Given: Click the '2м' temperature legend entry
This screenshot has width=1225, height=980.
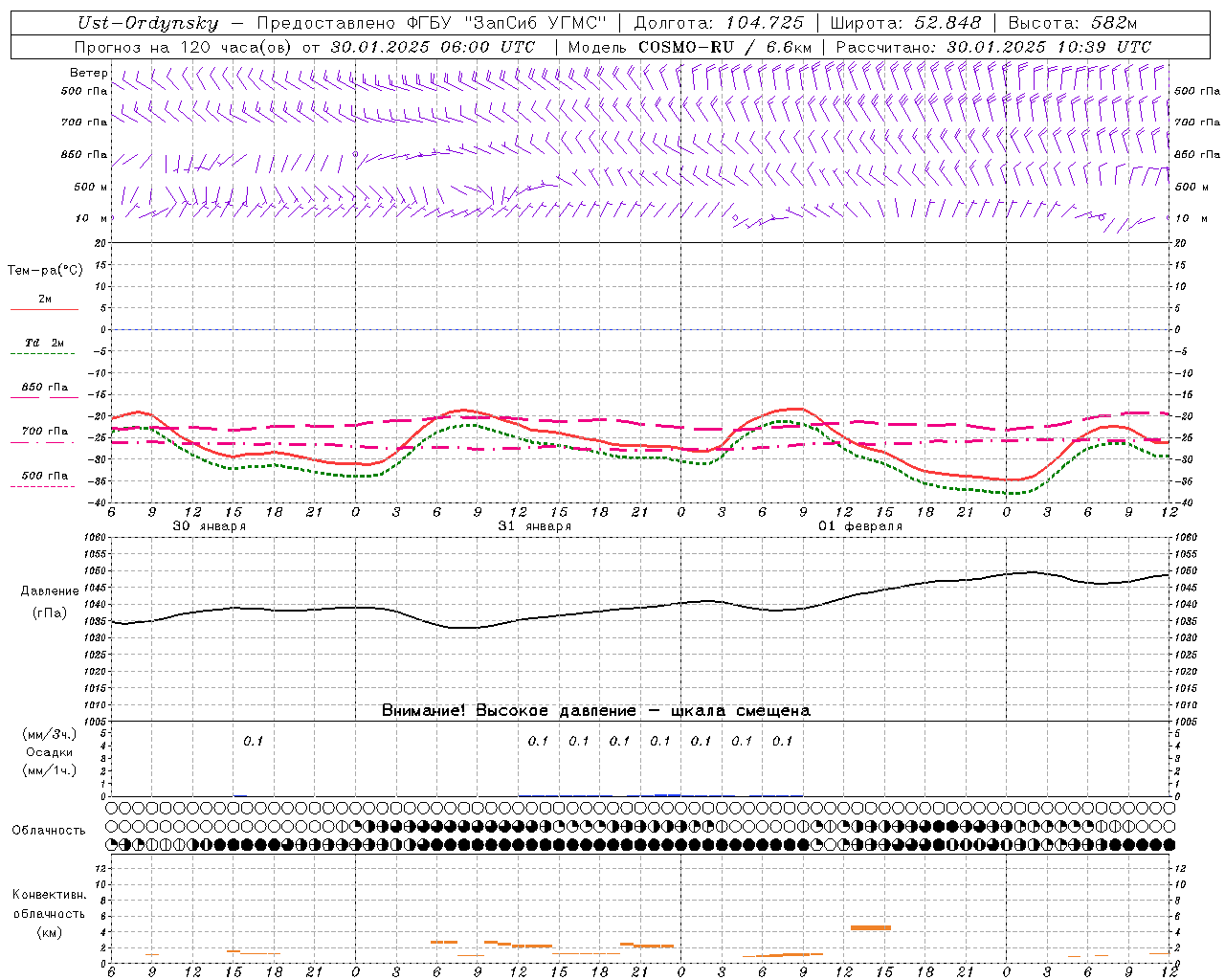Looking at the screenshot, I should [x=45, y=300].
